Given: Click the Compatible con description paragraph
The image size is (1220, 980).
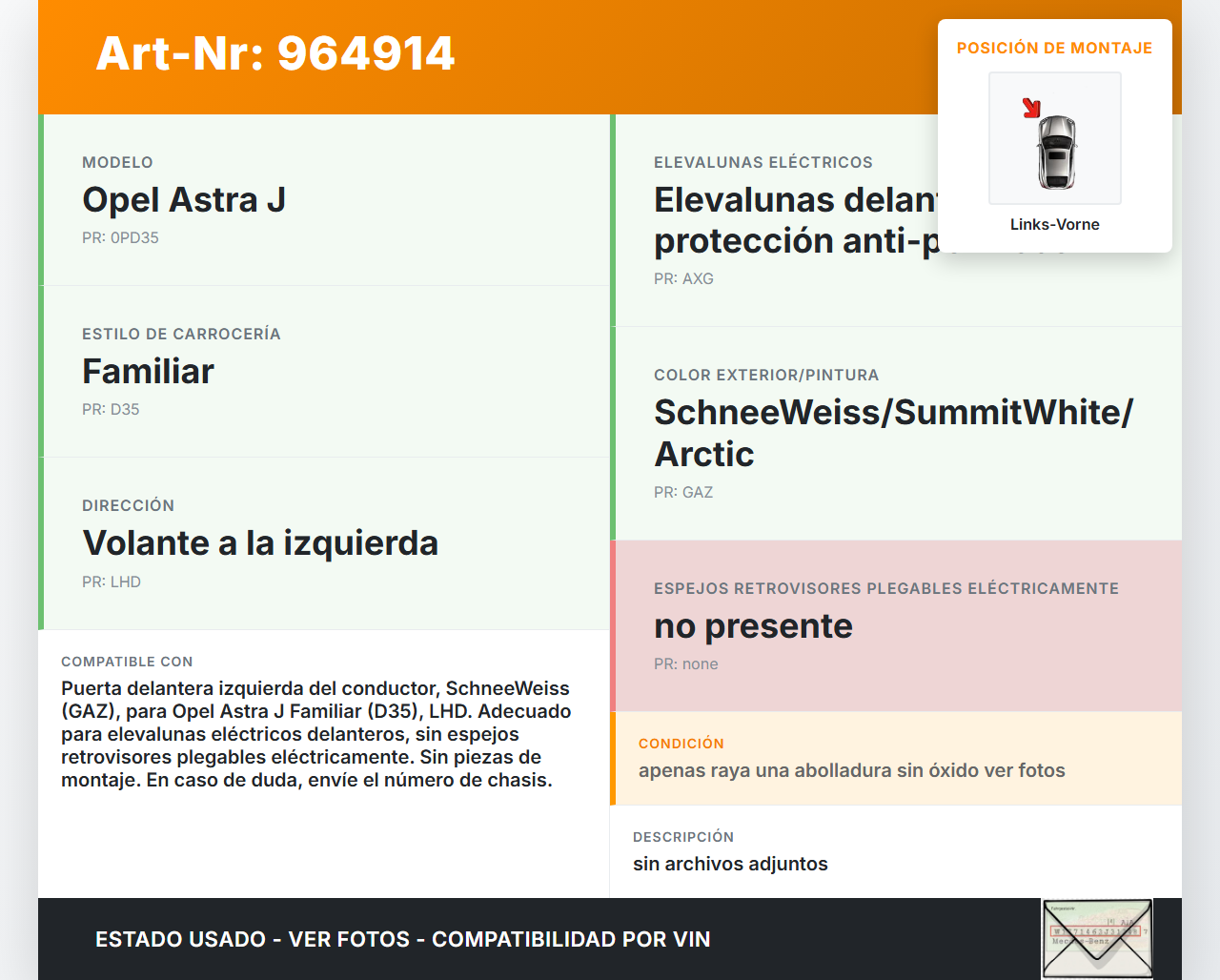Looking at the screenshot, I should pos(316,734).
